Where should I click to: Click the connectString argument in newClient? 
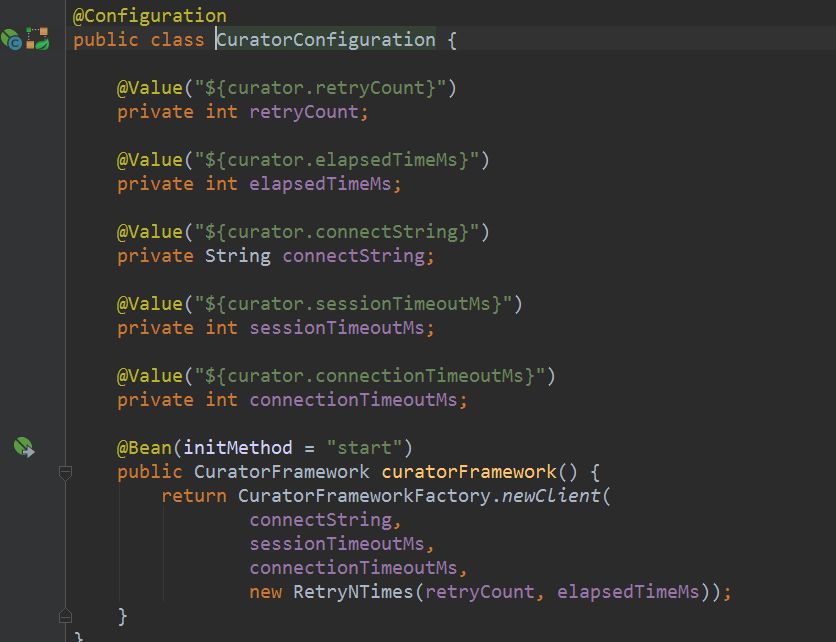[320, 520]
